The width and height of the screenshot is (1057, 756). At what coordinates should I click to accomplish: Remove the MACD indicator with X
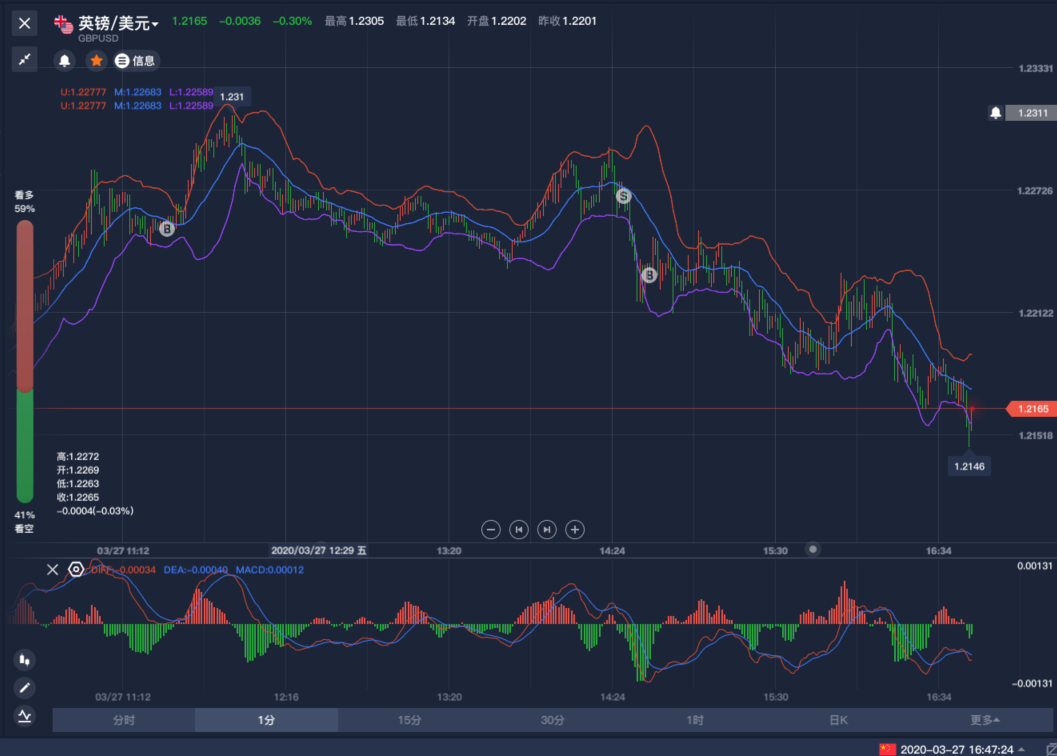[x=52, y=570]
